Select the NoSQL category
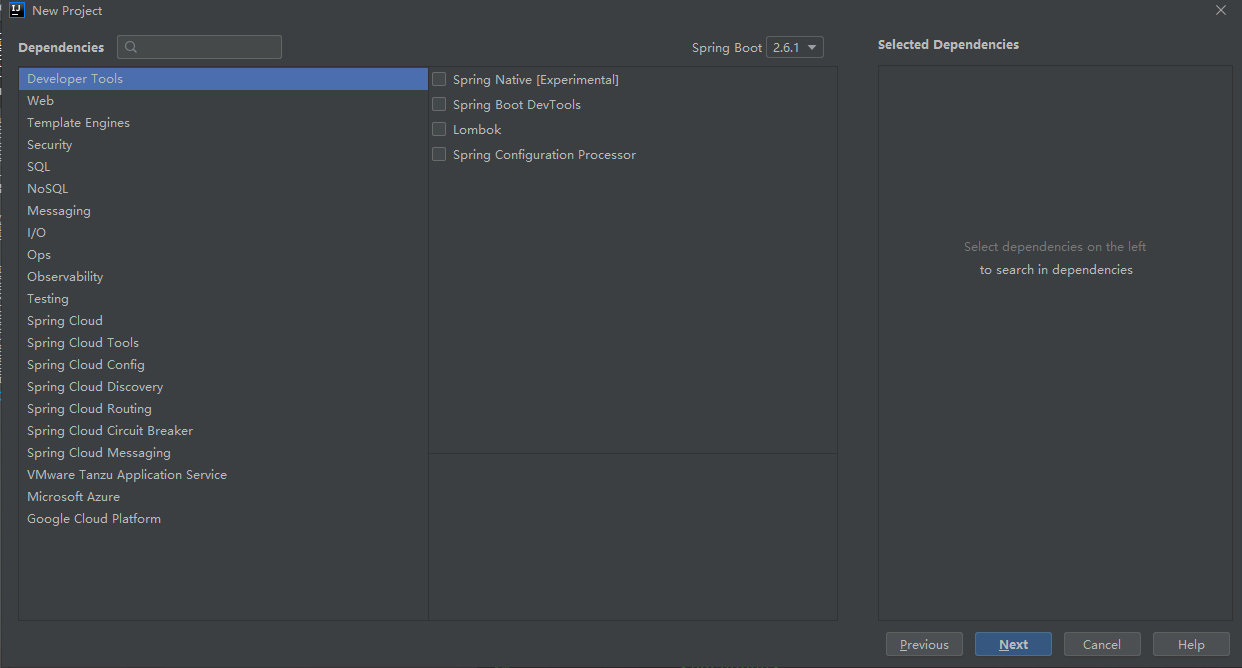Image resolution: width=1242 pixels, height=668 pixels. (47, 188)
